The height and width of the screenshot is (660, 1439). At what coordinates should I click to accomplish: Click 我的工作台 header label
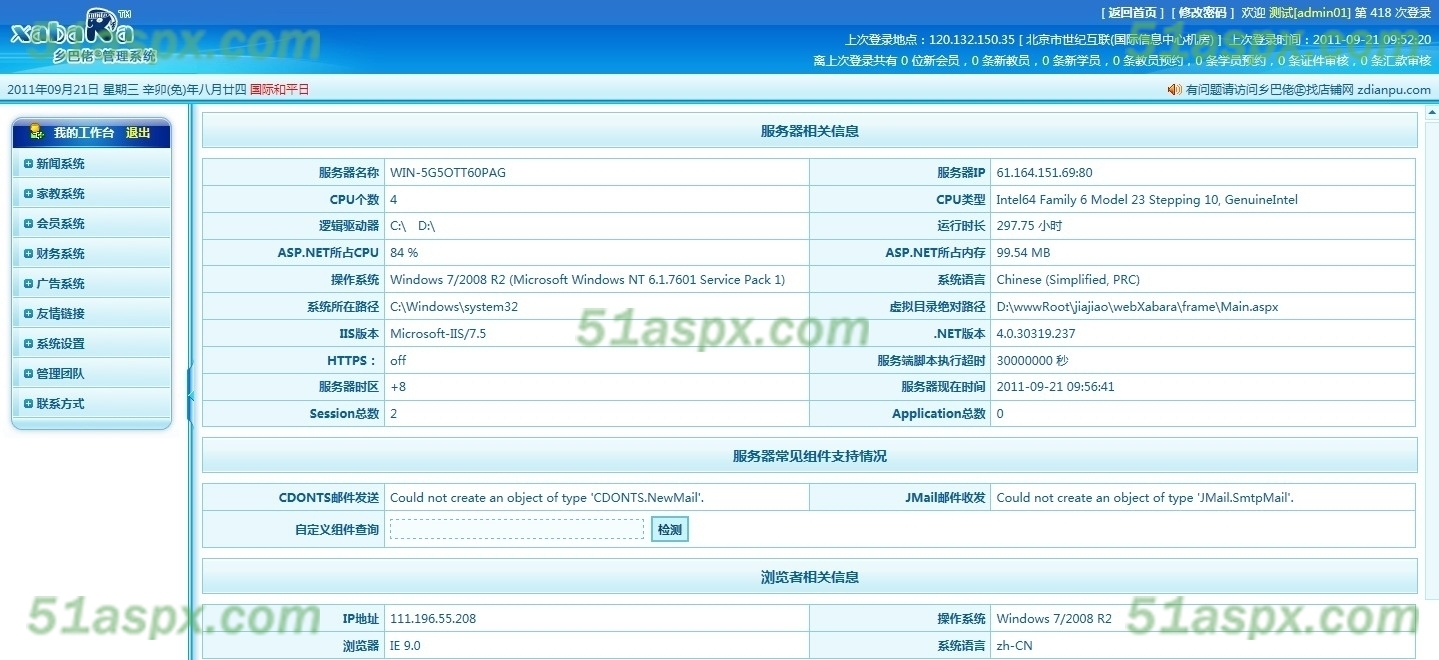[84, 133]
